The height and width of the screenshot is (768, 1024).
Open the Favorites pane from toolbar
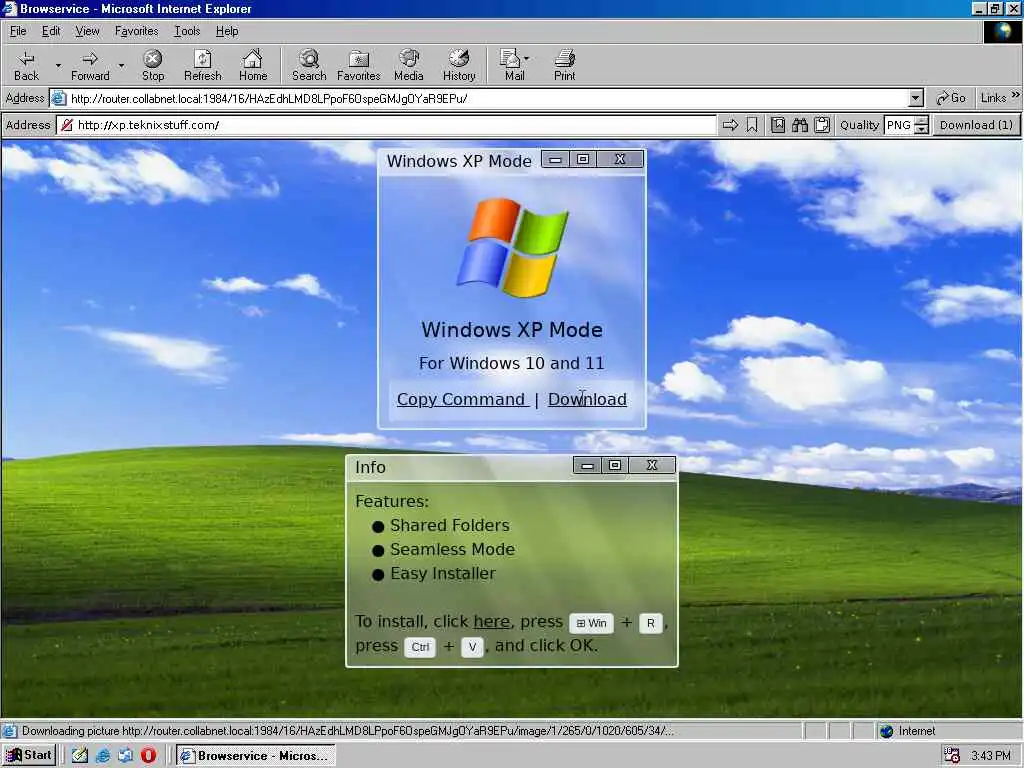tap(359, 65)
